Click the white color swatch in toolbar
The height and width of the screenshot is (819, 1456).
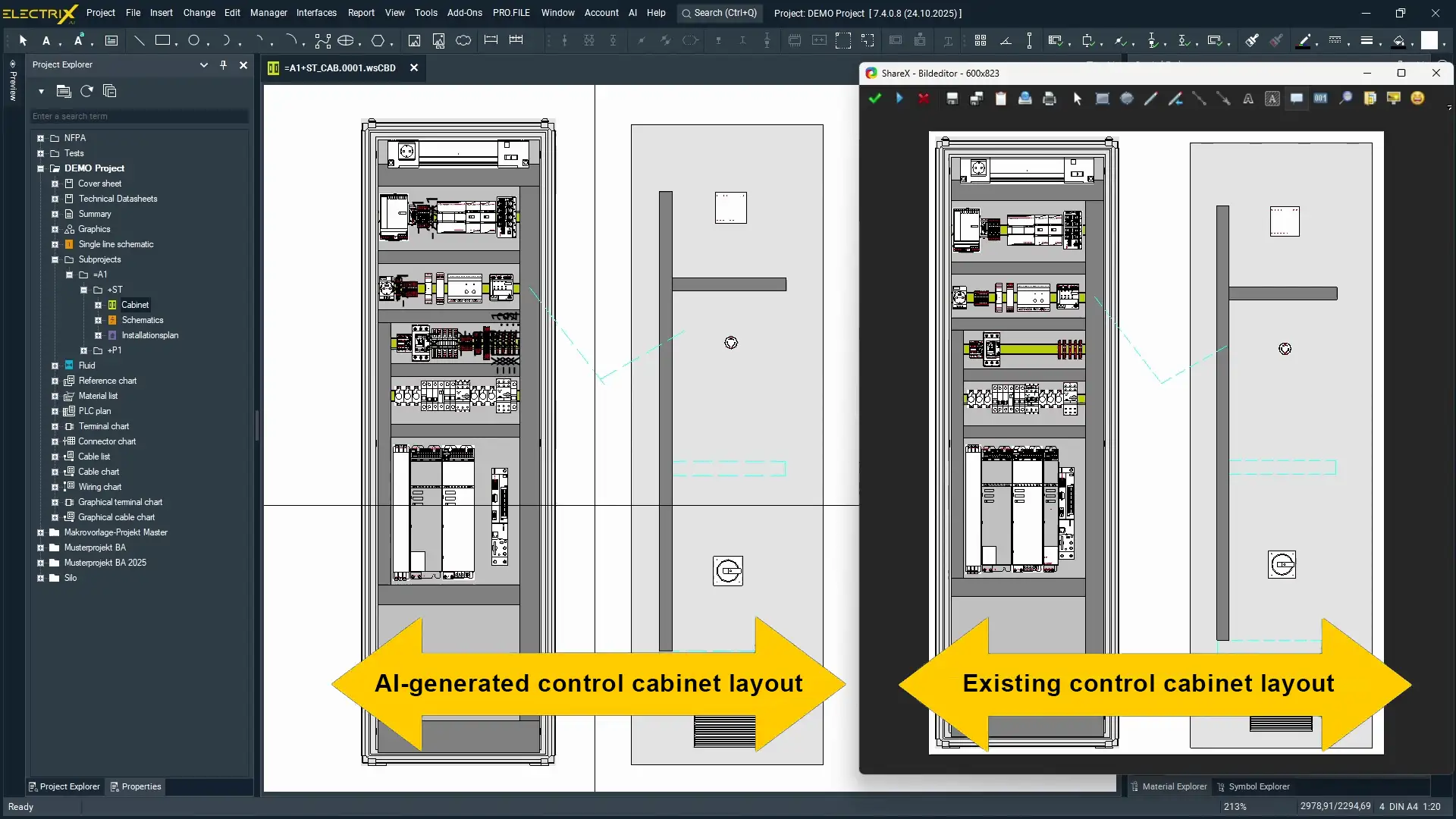click(1429, 41)
